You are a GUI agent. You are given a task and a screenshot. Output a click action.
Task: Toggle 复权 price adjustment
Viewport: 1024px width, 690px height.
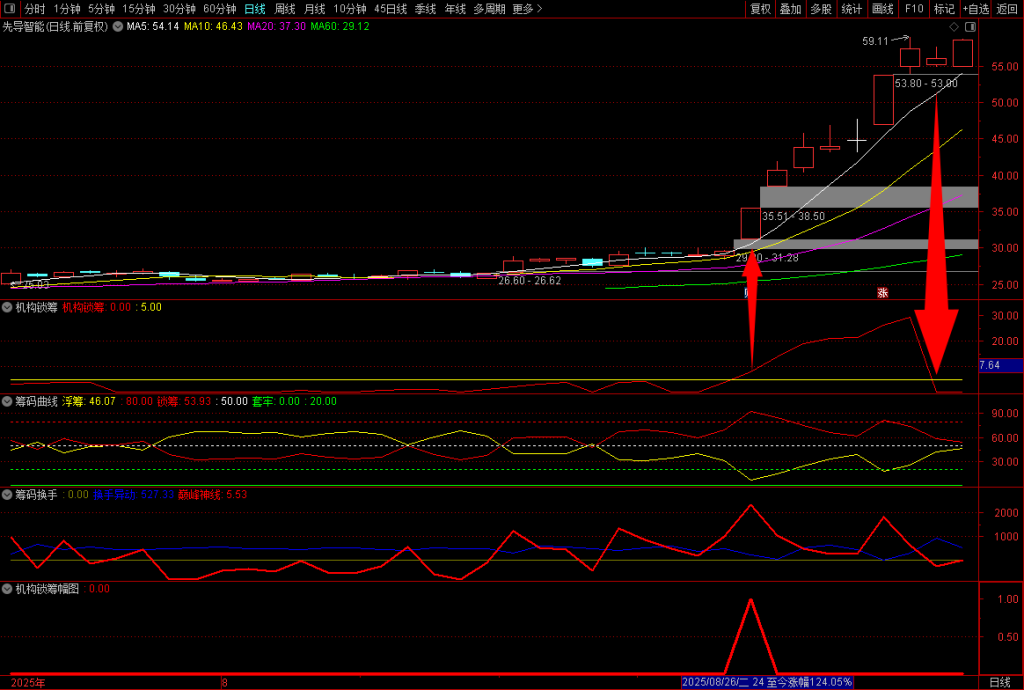pyautogui.click(x=761, y=9)
